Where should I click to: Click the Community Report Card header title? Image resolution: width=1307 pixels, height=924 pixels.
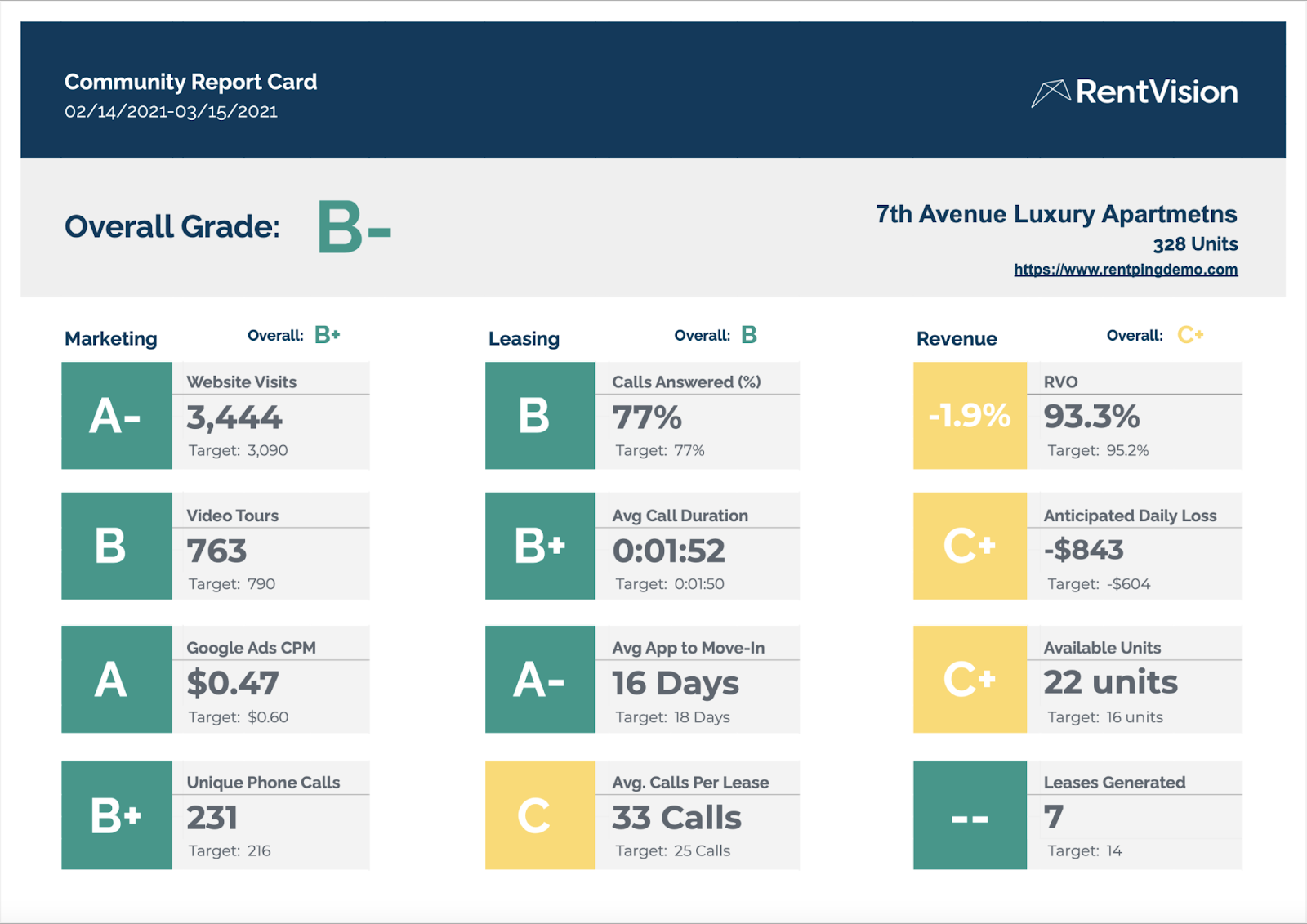(x=190, y=82)
